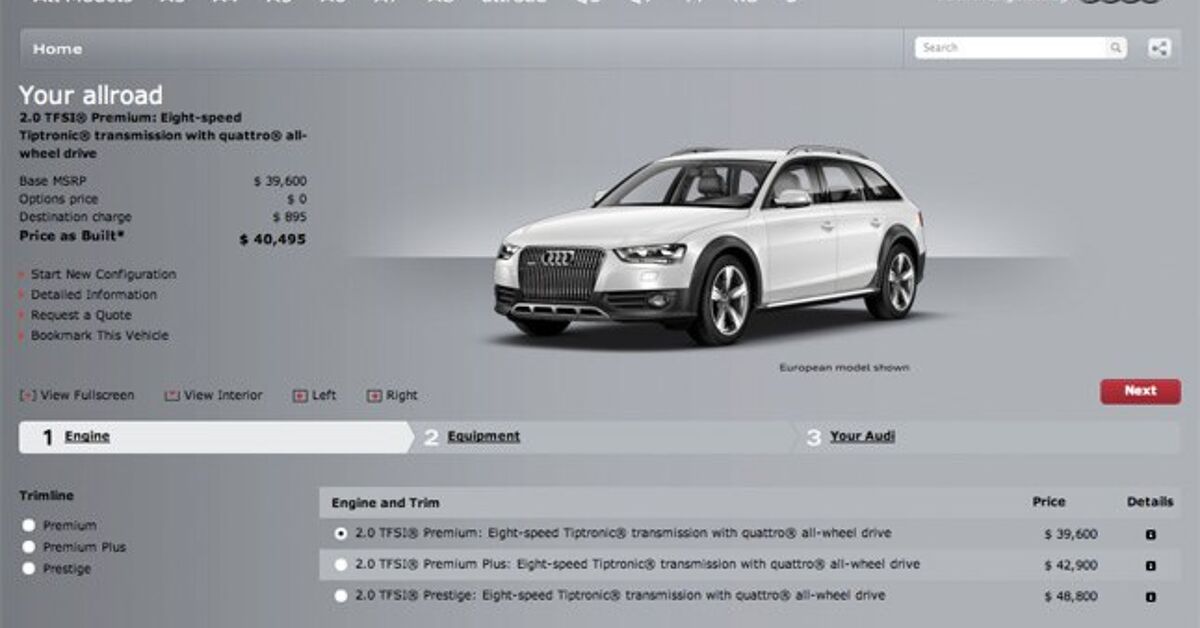Click the $48,800 price in Prestige row
The height and width of the screenshot is (628, 1200).
(x=1071, y=597)
